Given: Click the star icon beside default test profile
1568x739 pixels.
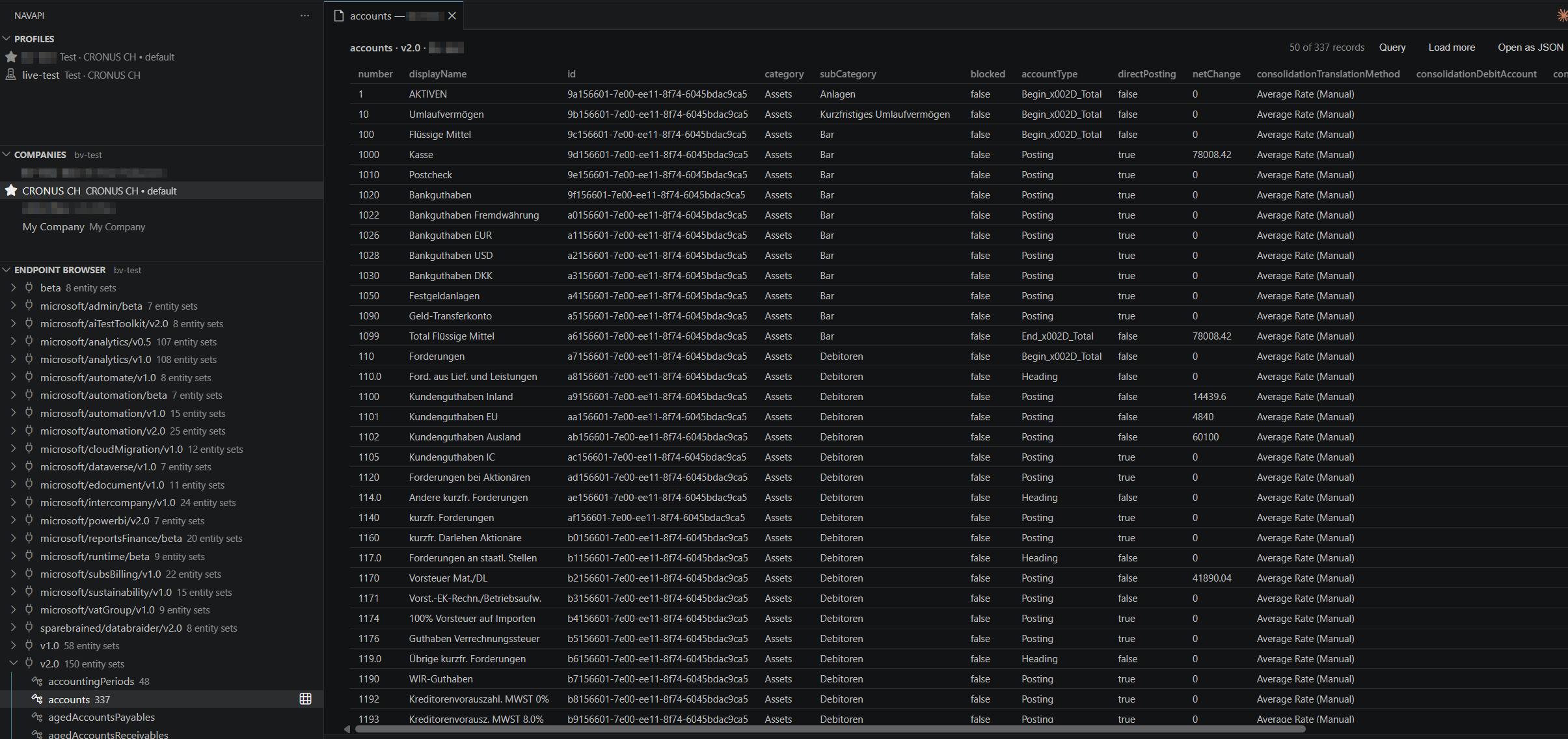Looking at the screenshot, I should (11, 57).
